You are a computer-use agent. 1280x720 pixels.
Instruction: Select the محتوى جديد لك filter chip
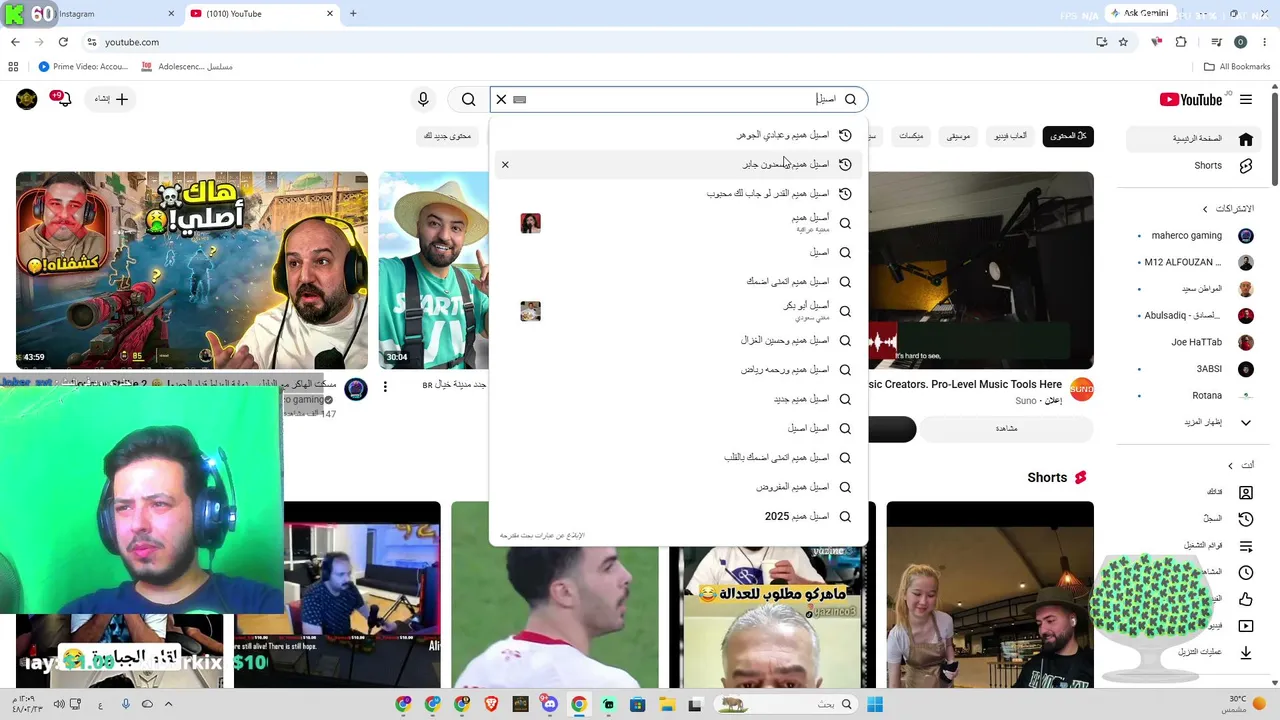coord(447,136)
